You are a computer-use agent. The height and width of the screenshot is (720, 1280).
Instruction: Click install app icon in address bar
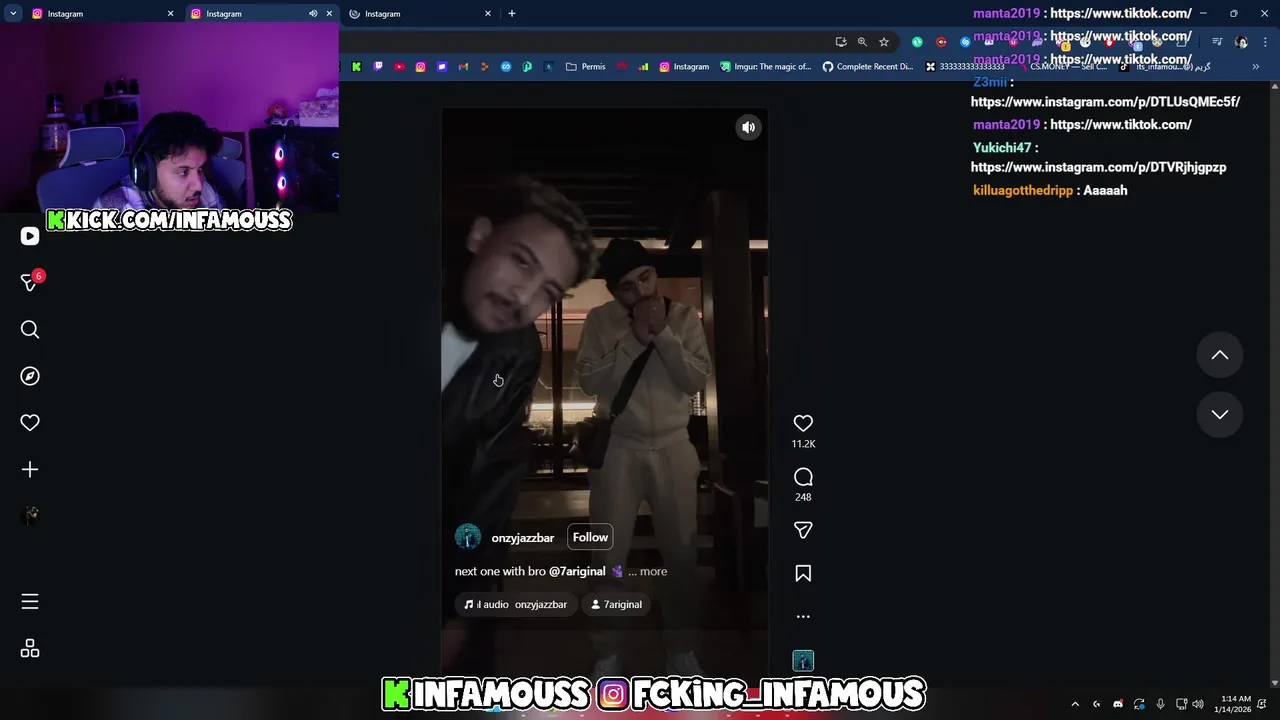coord(841,42)
